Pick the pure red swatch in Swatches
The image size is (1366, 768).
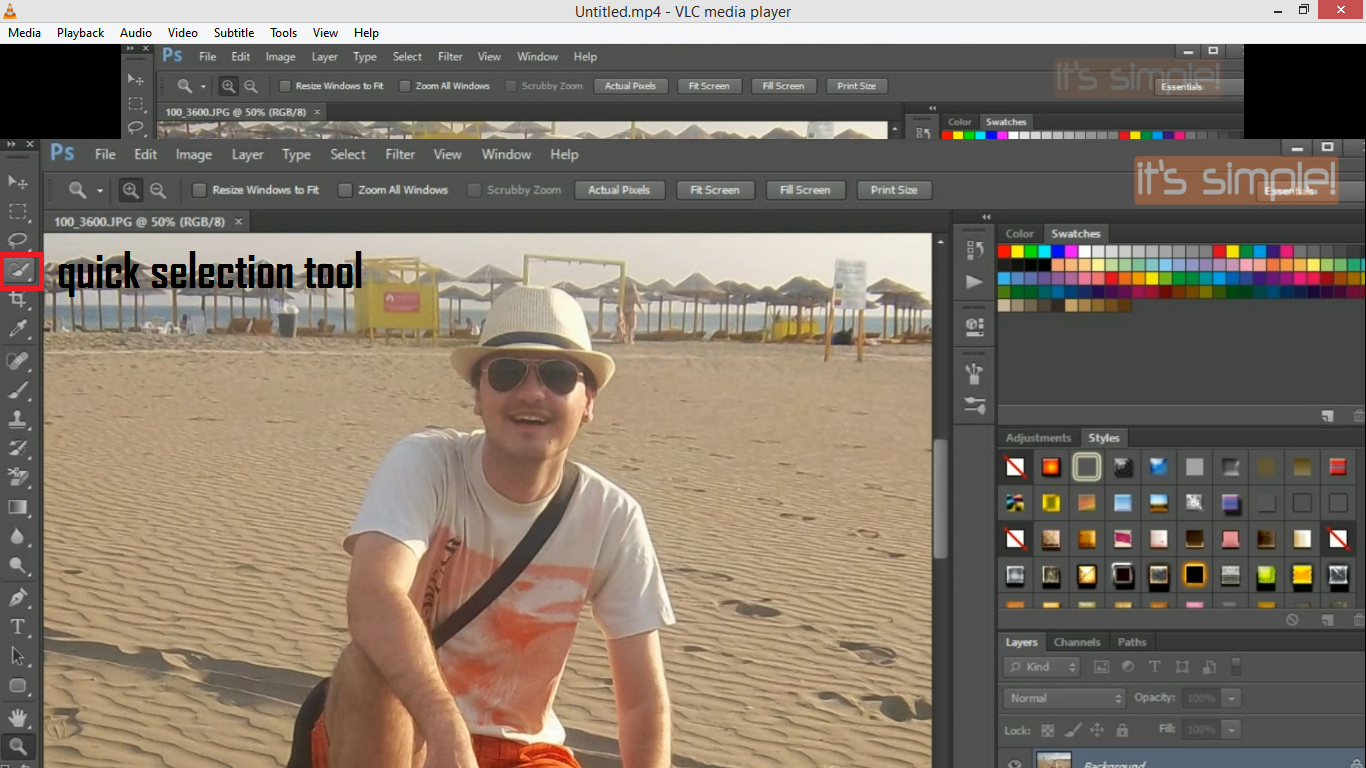tap(1004, 251)
